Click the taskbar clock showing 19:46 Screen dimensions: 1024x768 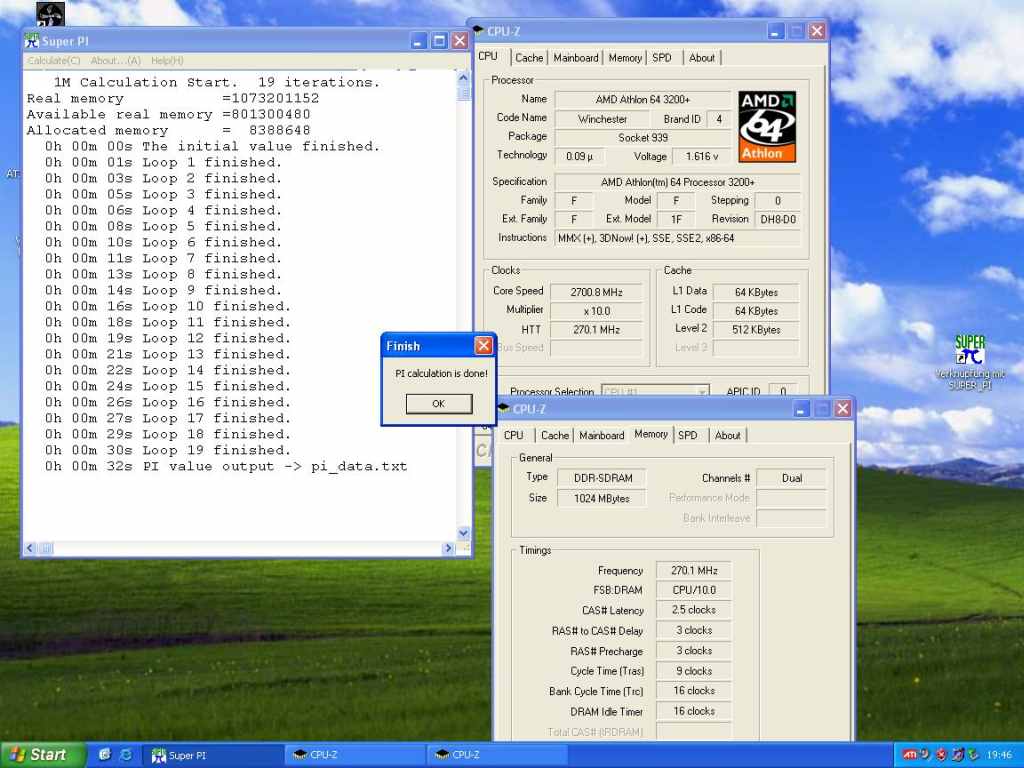[x=999, y=755]
